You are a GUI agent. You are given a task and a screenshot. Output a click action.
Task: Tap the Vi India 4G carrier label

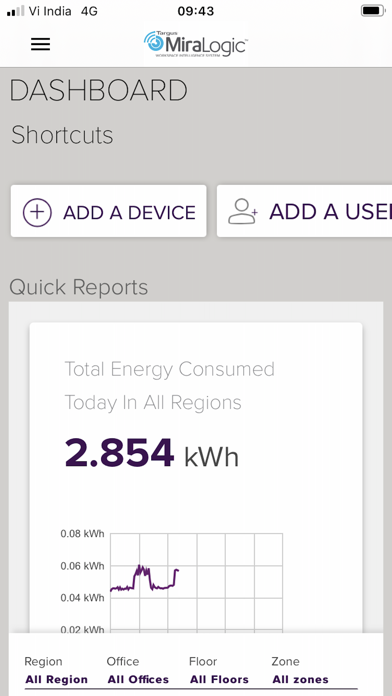(x=63, y=11)
